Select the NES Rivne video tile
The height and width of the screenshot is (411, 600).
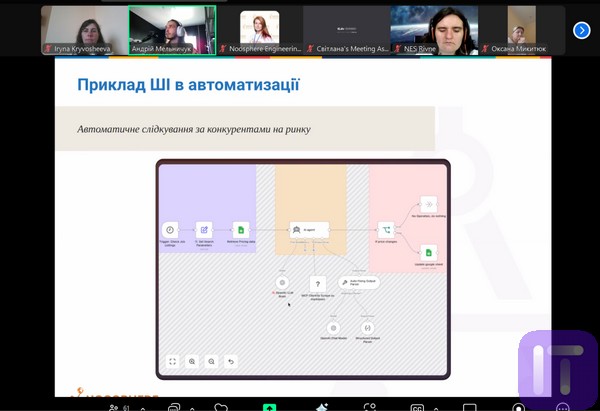pos(434,30)
